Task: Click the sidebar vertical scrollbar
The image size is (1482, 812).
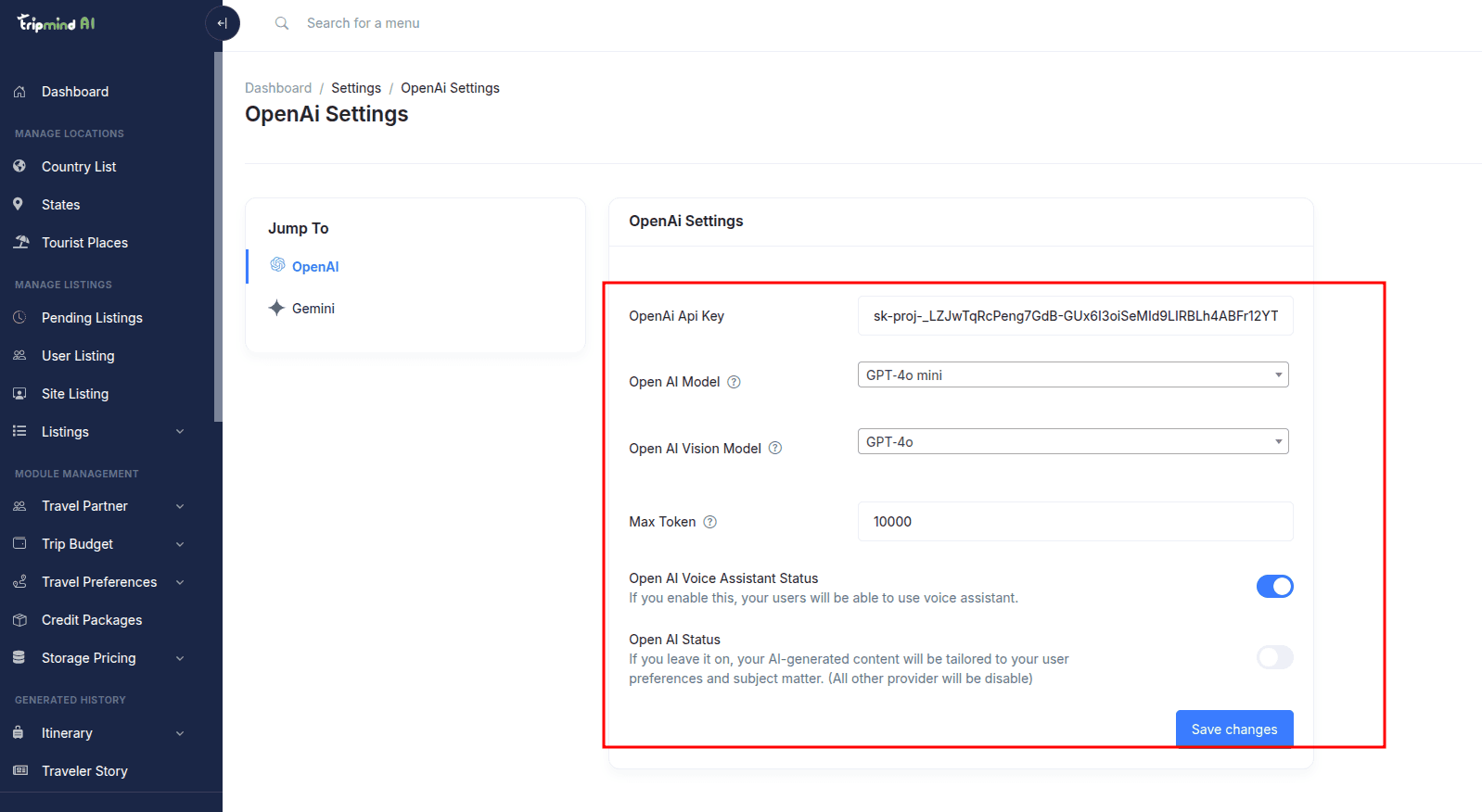Action: tap(218, 236)
